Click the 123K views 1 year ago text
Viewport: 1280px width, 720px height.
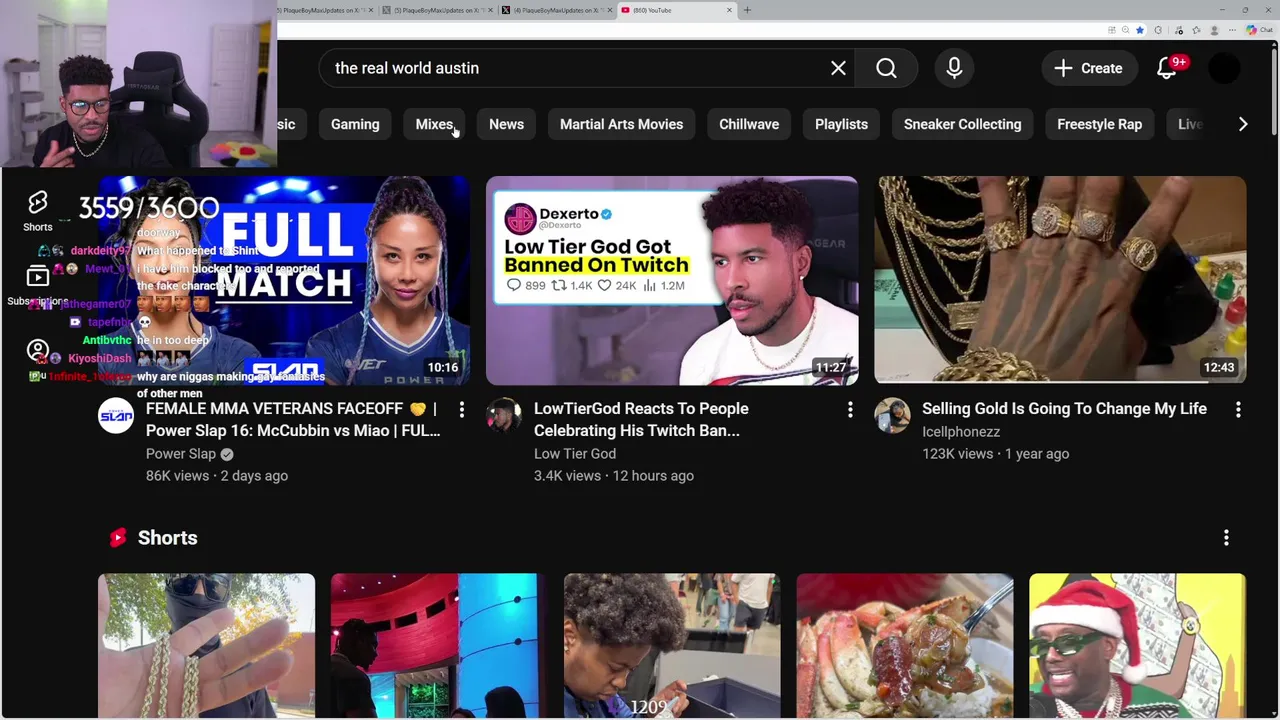click(995, 453)
